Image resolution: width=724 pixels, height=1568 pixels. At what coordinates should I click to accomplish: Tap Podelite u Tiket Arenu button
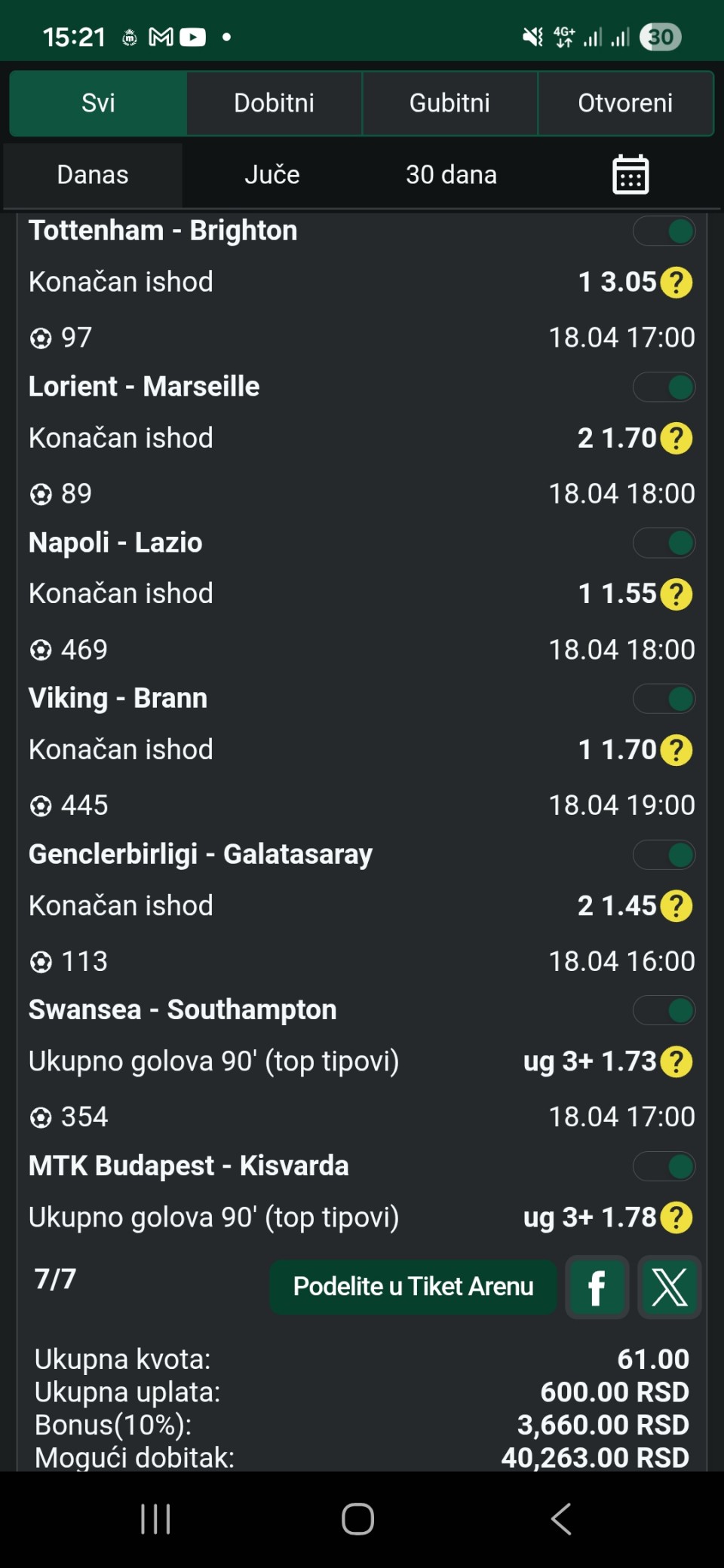tap(413, 1287)
